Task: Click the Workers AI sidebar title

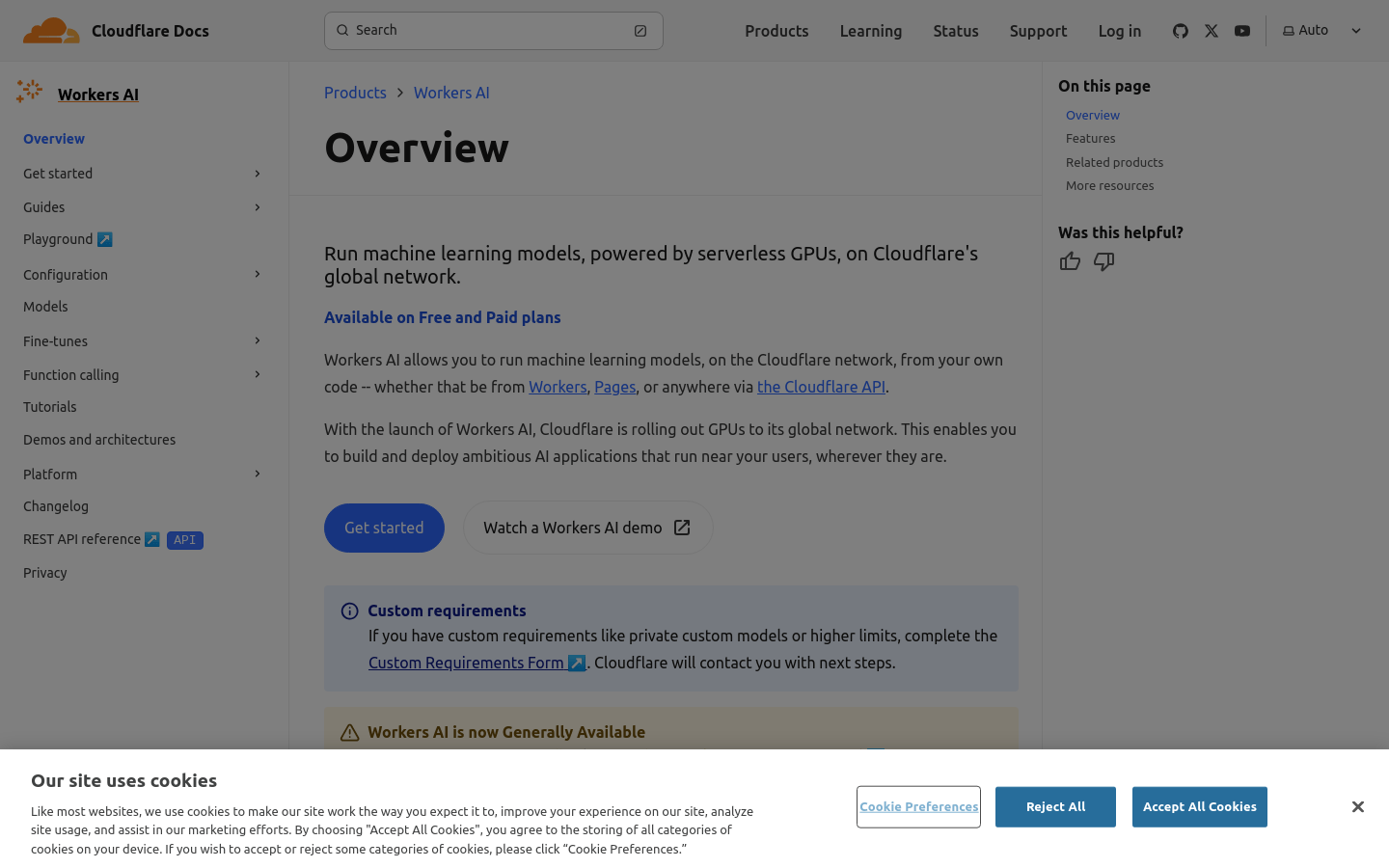Action: (x=98, y=94)
